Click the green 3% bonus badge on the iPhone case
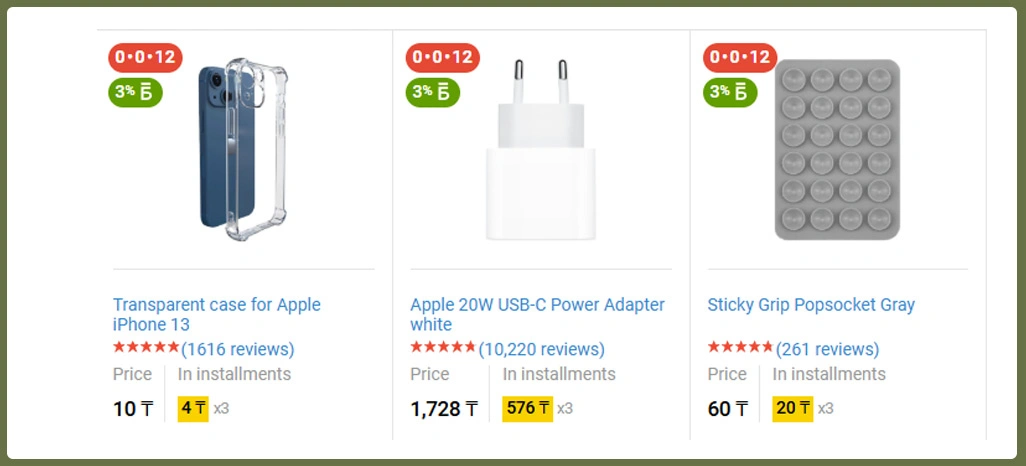1026x466 pixels. pyautogui.click(x=135, y=92)
